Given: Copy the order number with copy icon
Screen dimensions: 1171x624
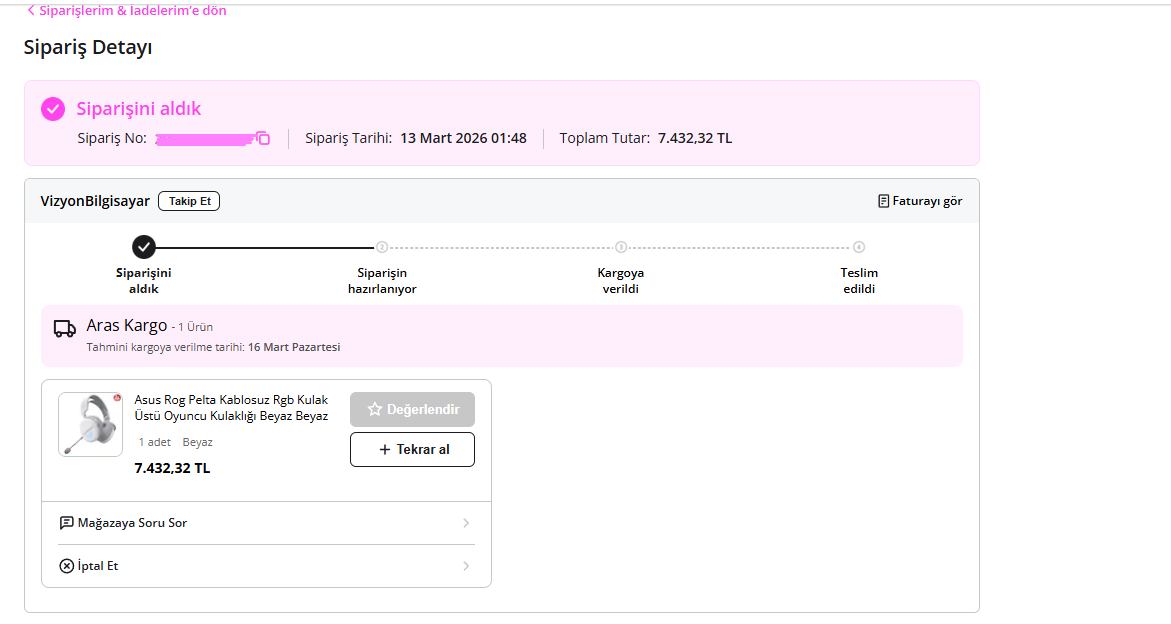Looking at the screenshot, I should pos(263,138).
